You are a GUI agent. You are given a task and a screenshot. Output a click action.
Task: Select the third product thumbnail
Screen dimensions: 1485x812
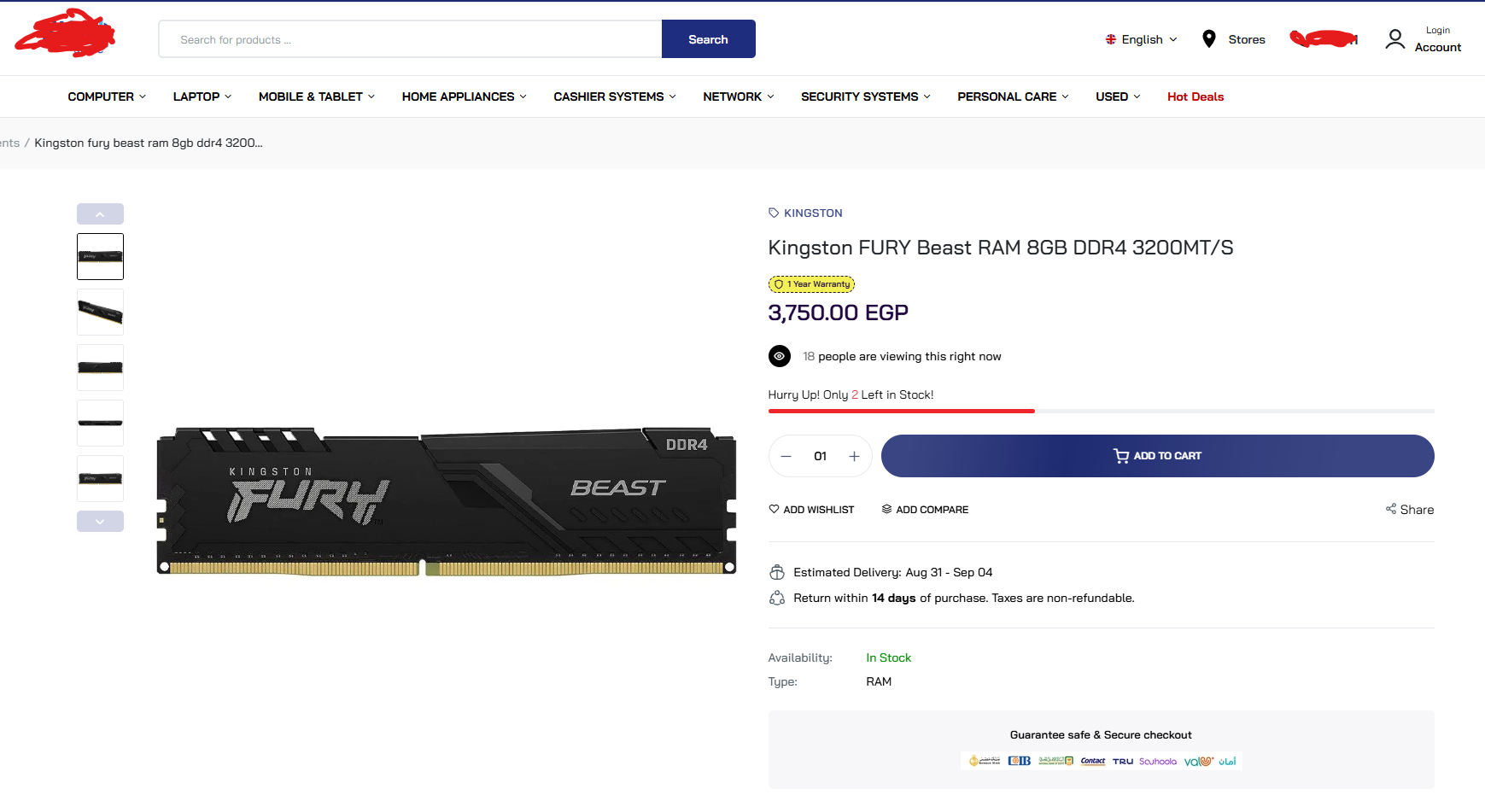coord(100,367)
